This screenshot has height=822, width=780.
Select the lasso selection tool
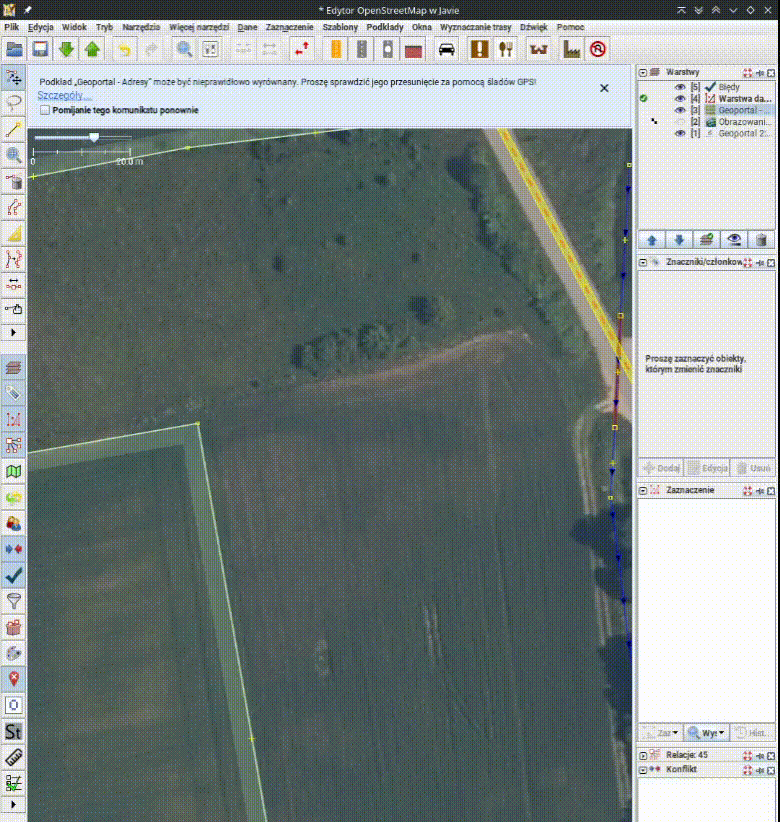point(14,103)
